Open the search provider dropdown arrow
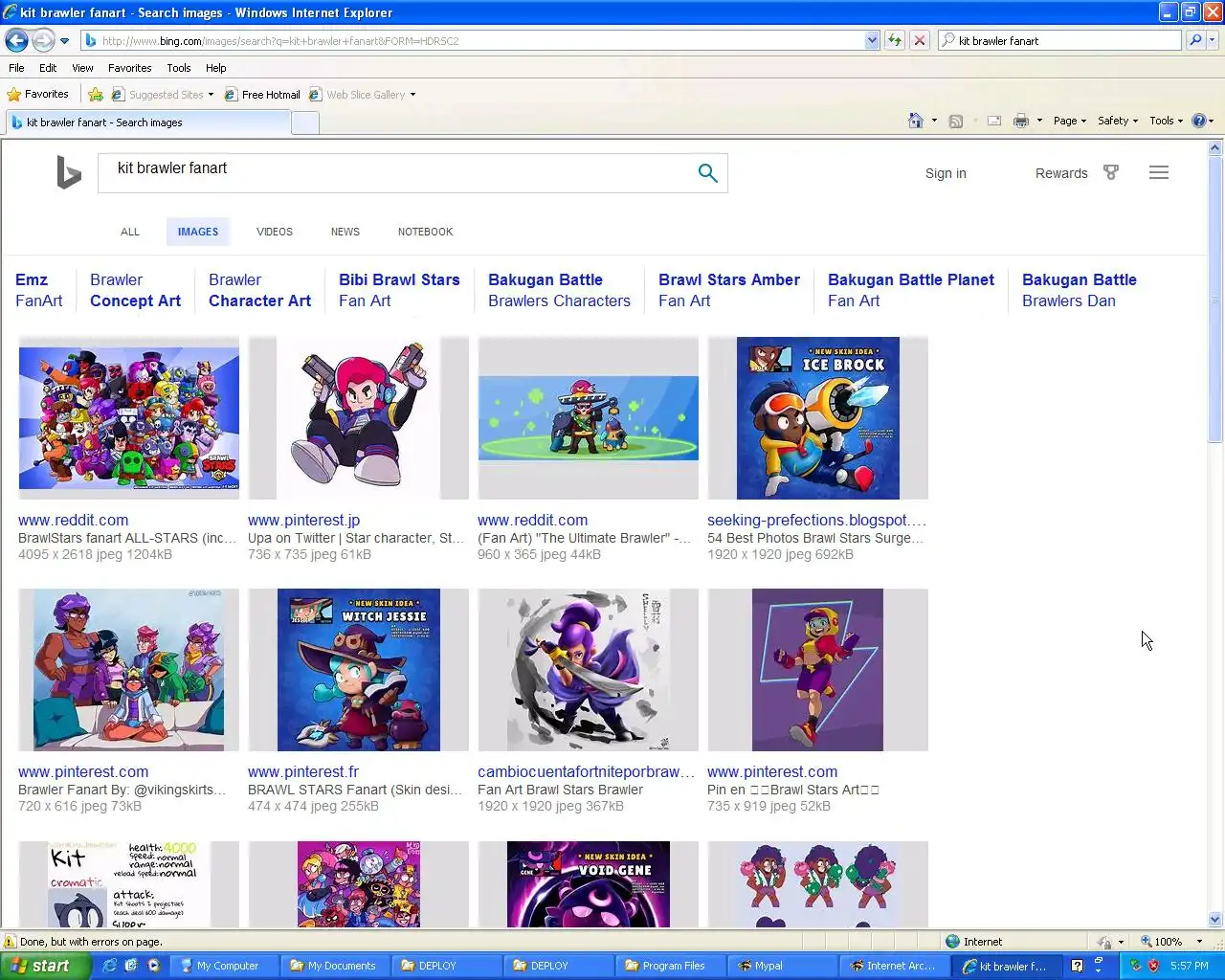 click(x=1213, y=40)
